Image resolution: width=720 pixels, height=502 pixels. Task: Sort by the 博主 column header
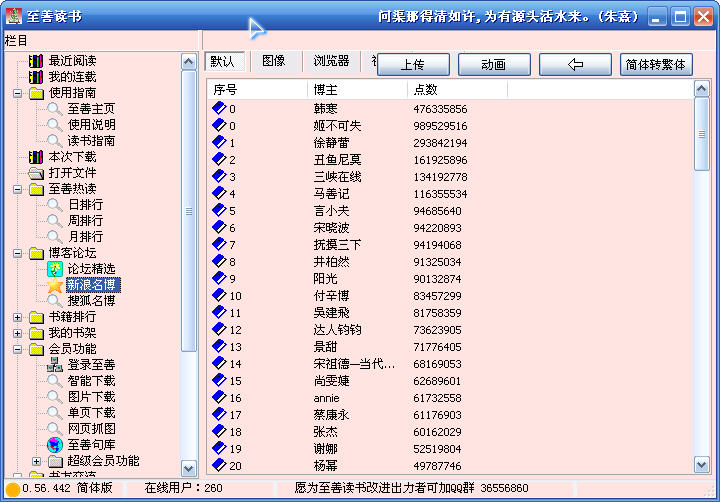tap(357, 90)
